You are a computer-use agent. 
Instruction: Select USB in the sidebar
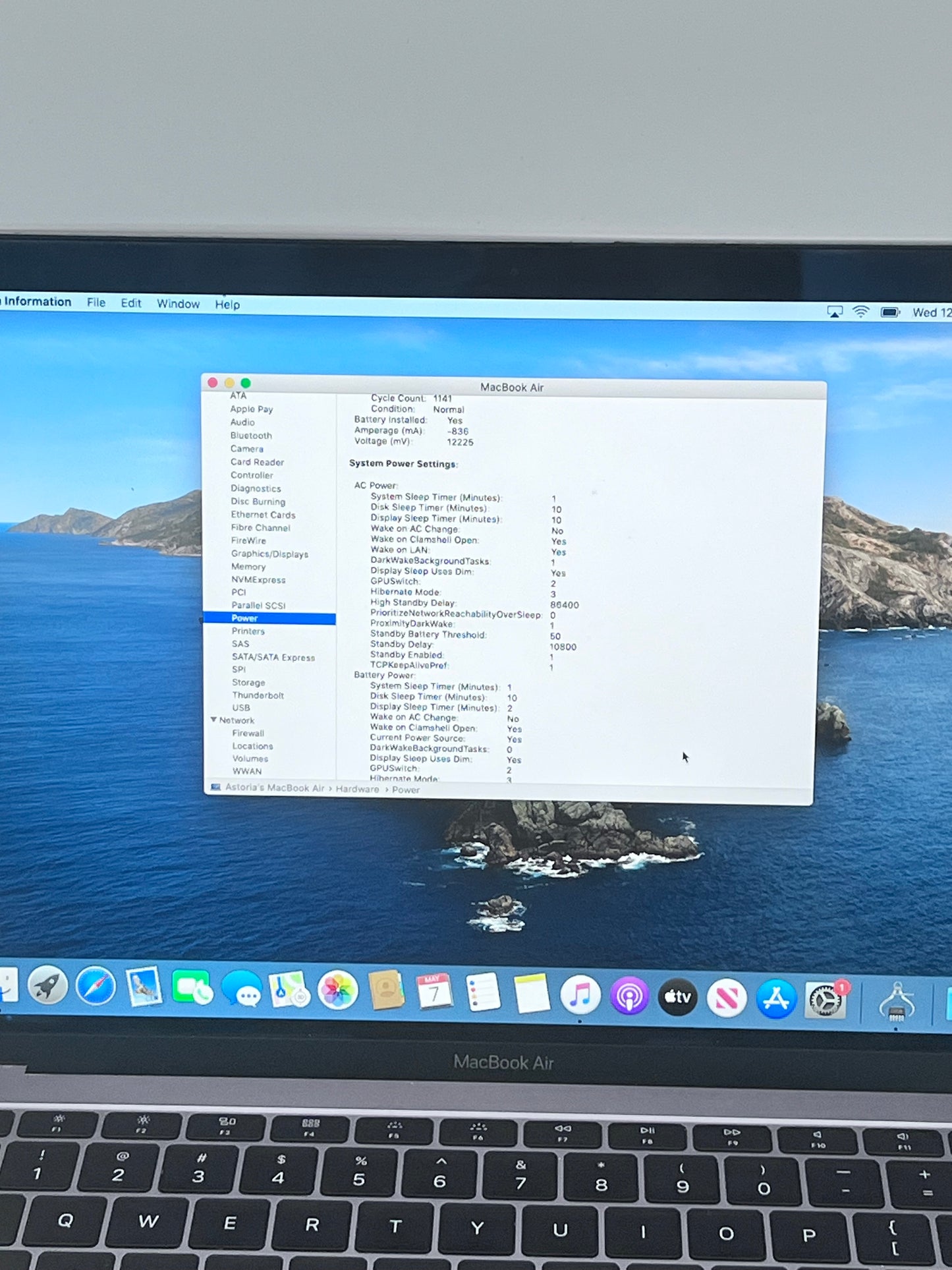pos(241,708)
